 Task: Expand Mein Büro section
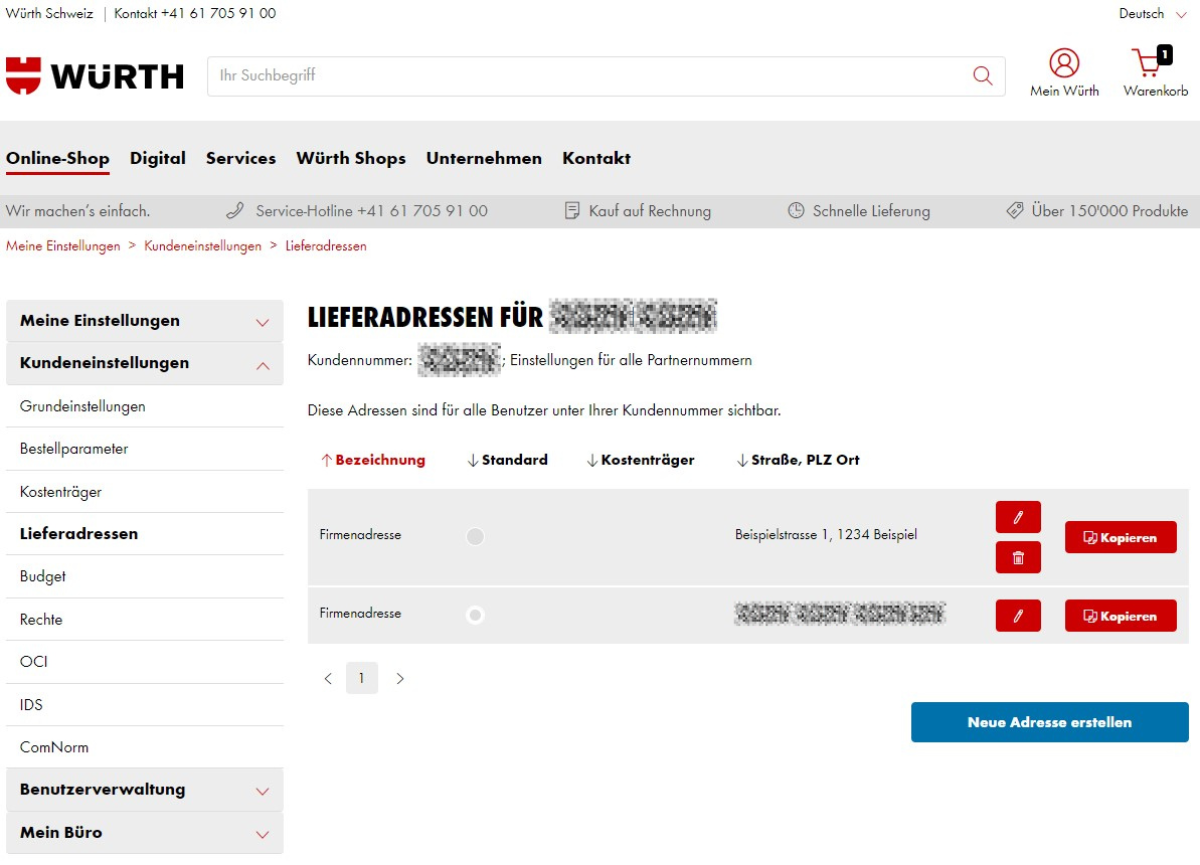tap(145, 832)
